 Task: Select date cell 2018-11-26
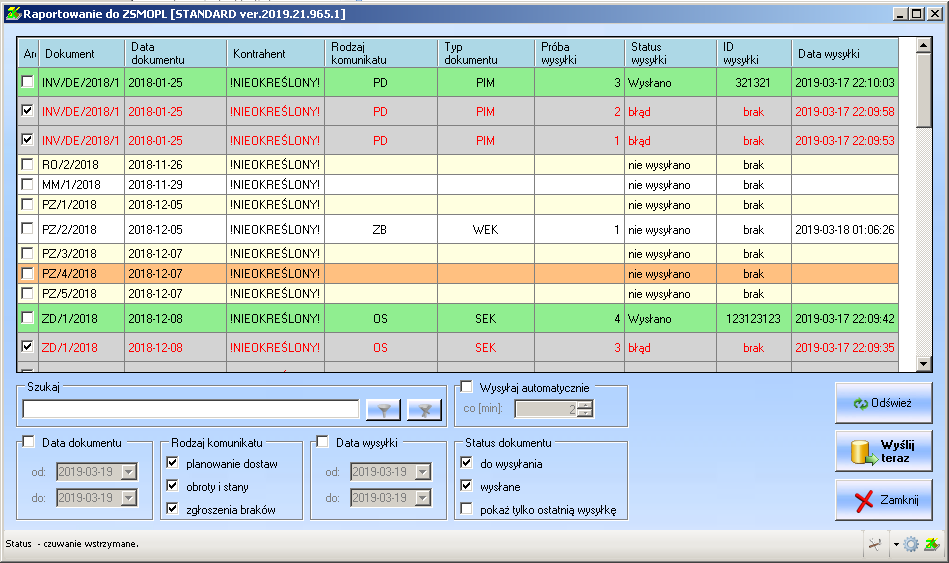click(176, 165)
